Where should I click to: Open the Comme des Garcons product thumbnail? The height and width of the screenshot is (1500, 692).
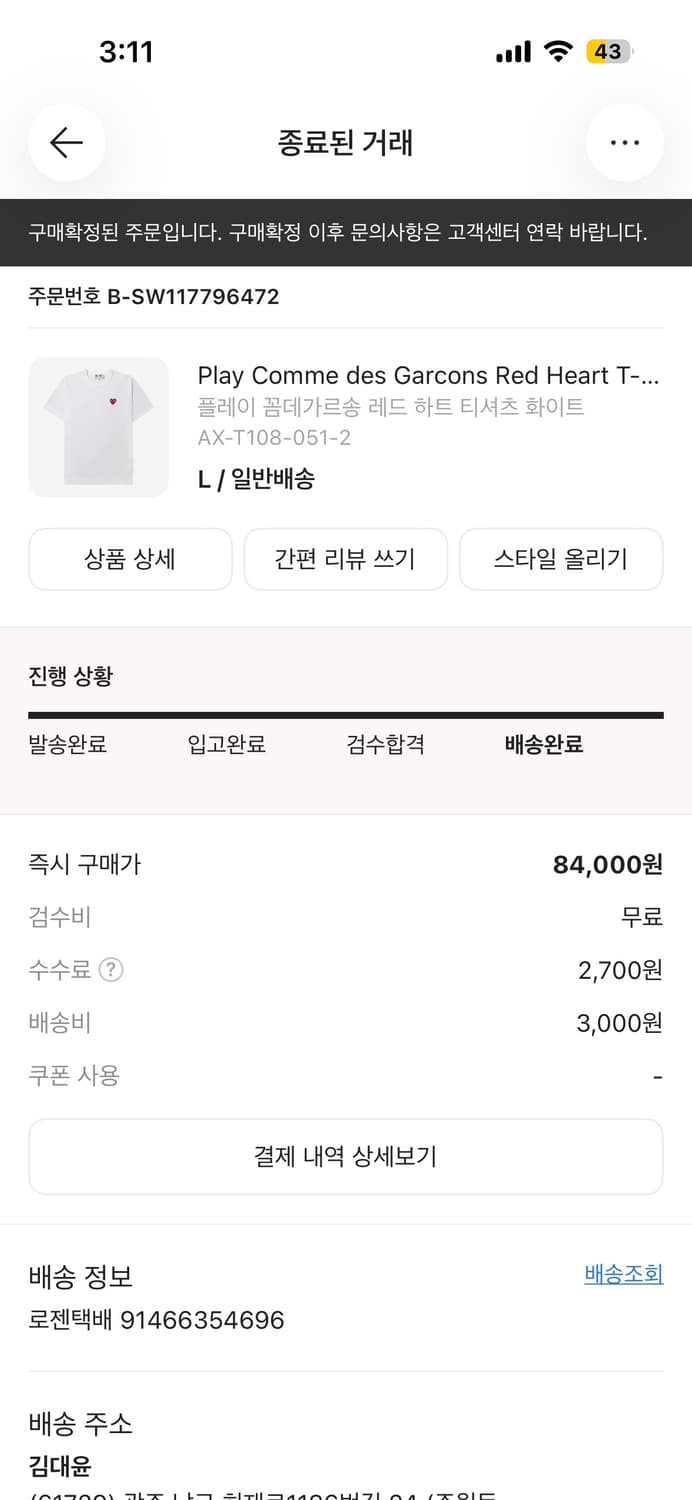[98, 427]
